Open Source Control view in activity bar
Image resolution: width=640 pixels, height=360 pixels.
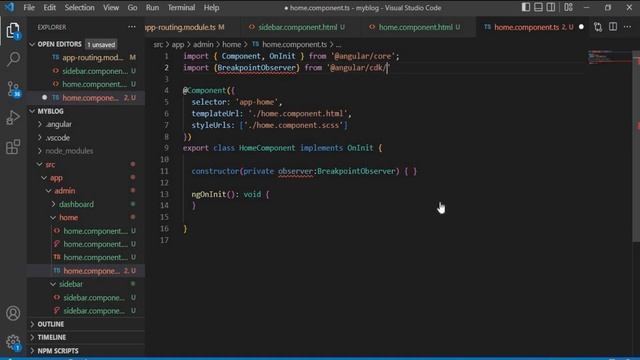[13, 89]
